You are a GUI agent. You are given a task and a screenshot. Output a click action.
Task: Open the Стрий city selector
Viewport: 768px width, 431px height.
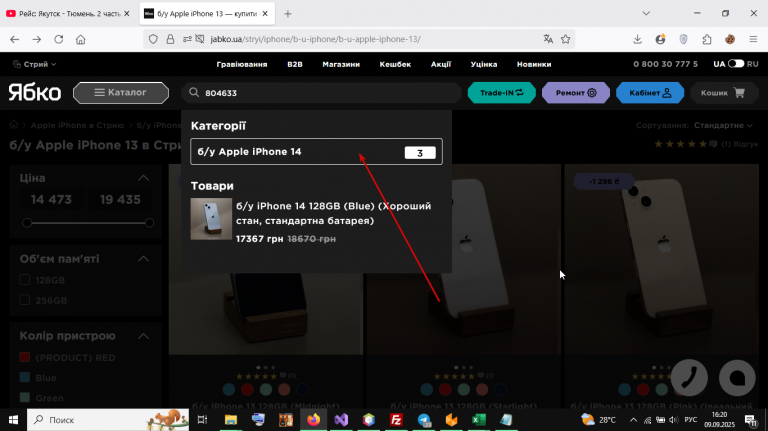pyautogui.click(x=34, y=64)
